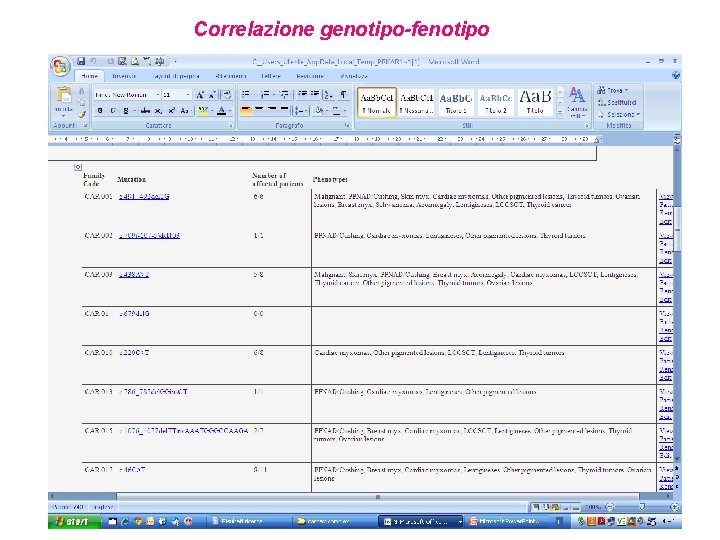Image resolution: width=720 pixels, height=540 pixels.
Task: Click the Format Painter brush icon
Action: (81, 114)
